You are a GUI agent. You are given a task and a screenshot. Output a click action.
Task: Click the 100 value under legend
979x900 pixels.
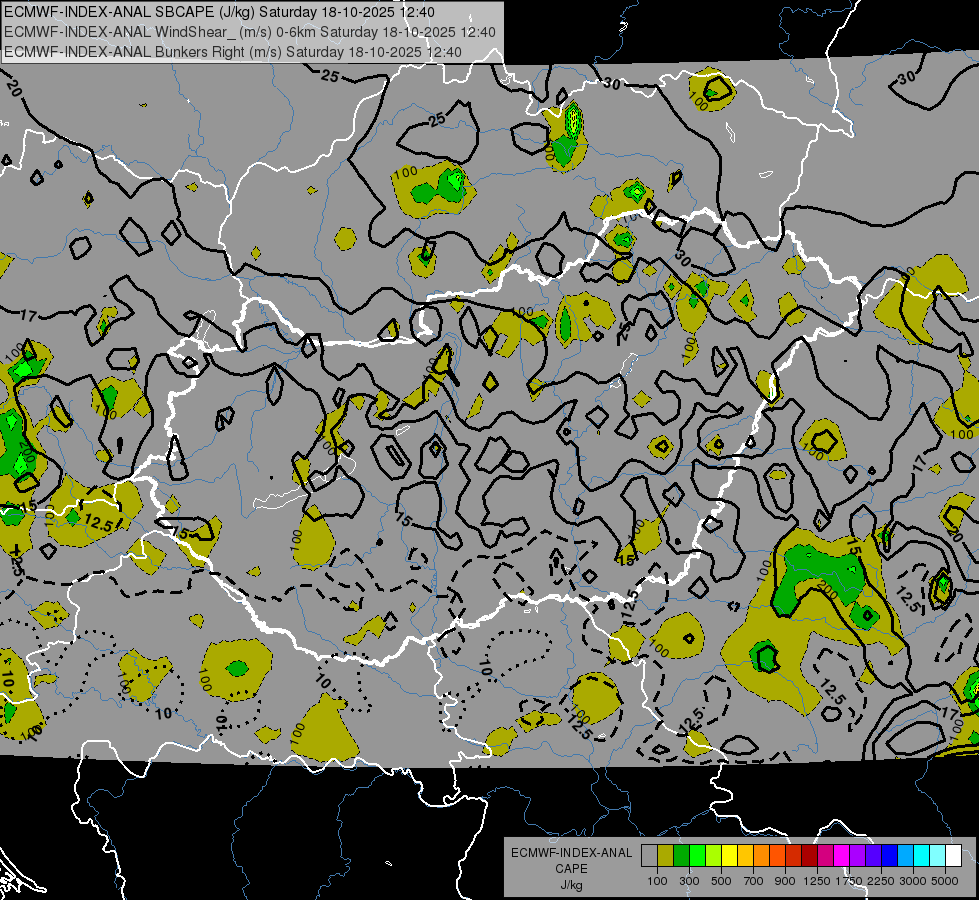[657, 881]
